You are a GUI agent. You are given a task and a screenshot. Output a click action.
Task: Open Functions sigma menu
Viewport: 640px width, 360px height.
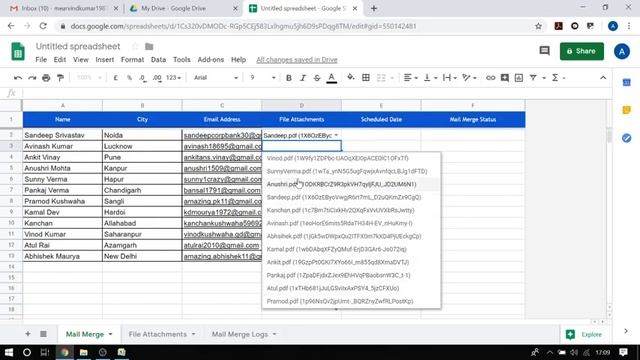click(x=558, y=78)
